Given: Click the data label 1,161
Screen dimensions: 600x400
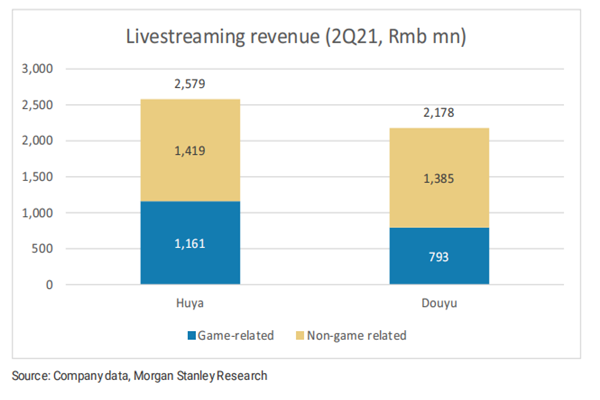Looking at the screenshot, I should [x=190, y=244].
